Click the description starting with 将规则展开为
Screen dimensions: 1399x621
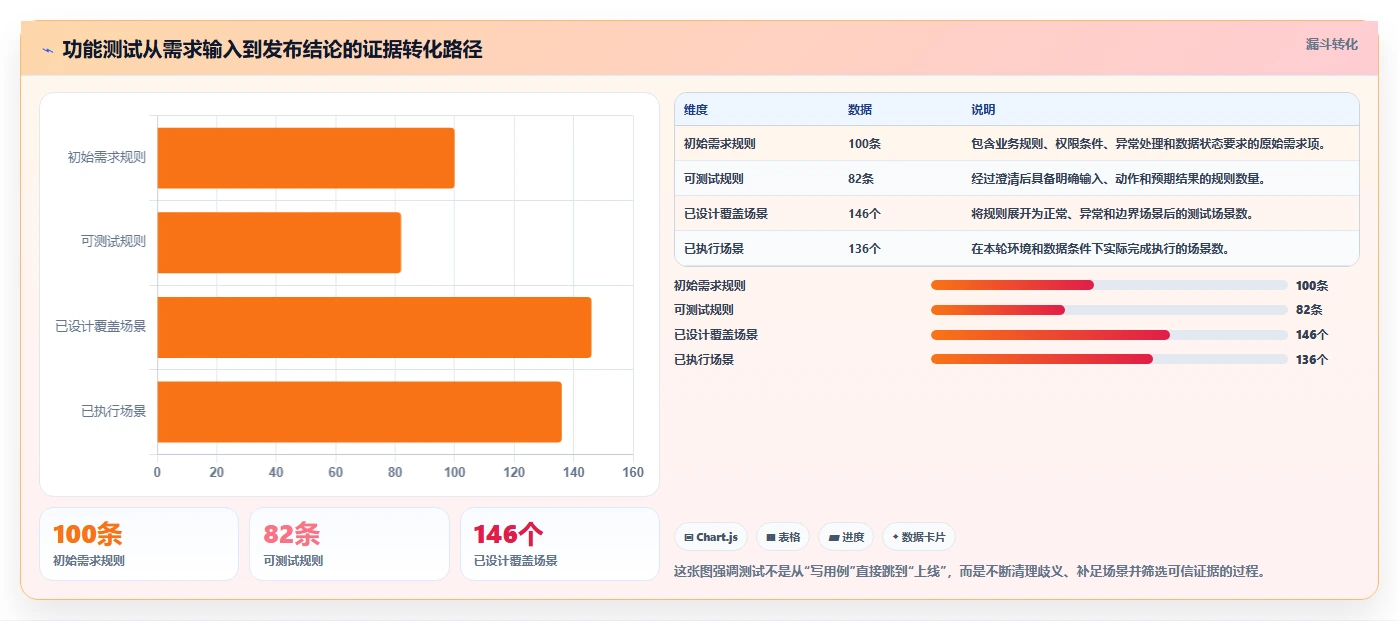click(x=1112, y=214)
